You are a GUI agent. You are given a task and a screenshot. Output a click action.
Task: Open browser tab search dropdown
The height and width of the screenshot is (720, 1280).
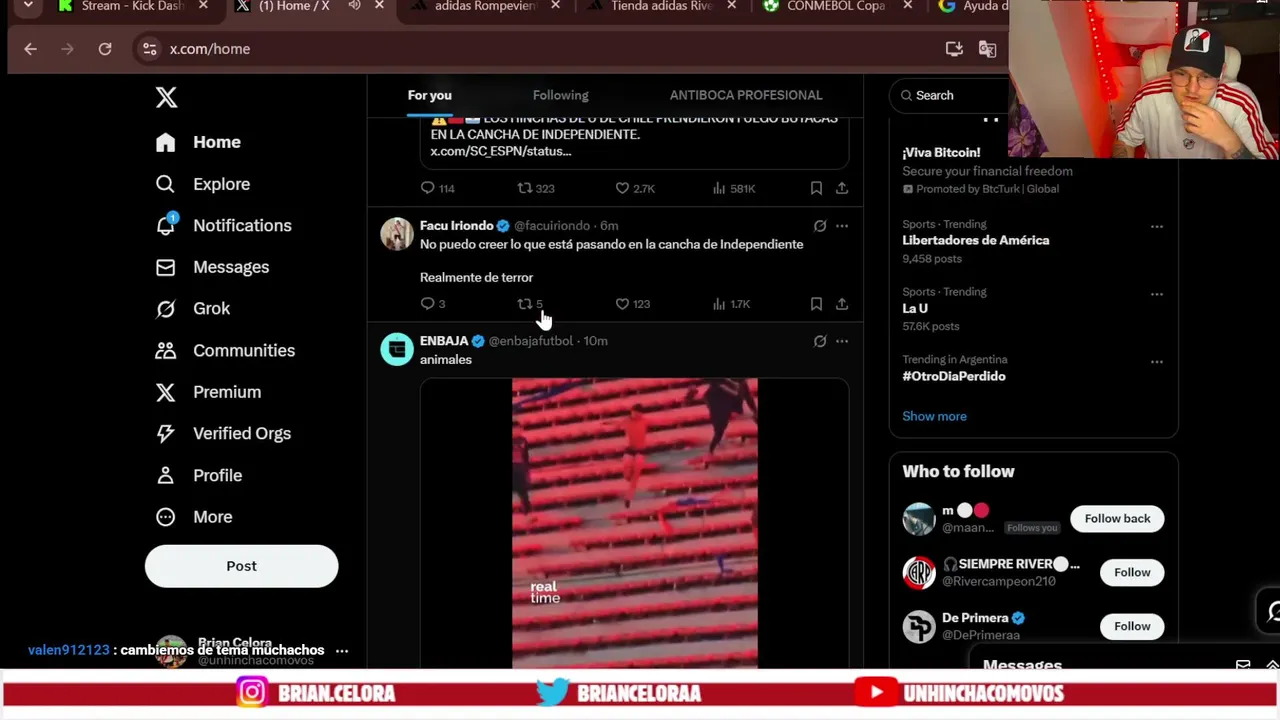[x=28, y=6]
